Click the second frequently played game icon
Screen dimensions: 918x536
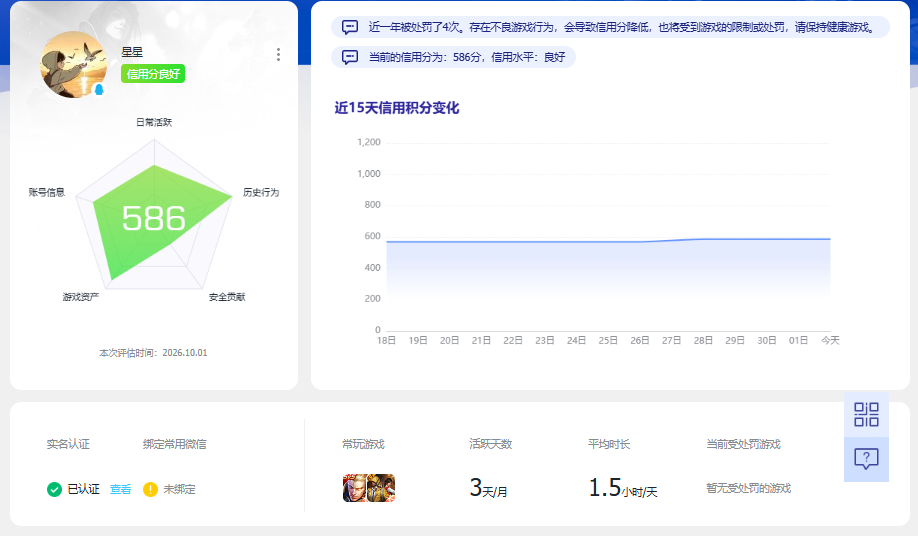pos(381,488)
